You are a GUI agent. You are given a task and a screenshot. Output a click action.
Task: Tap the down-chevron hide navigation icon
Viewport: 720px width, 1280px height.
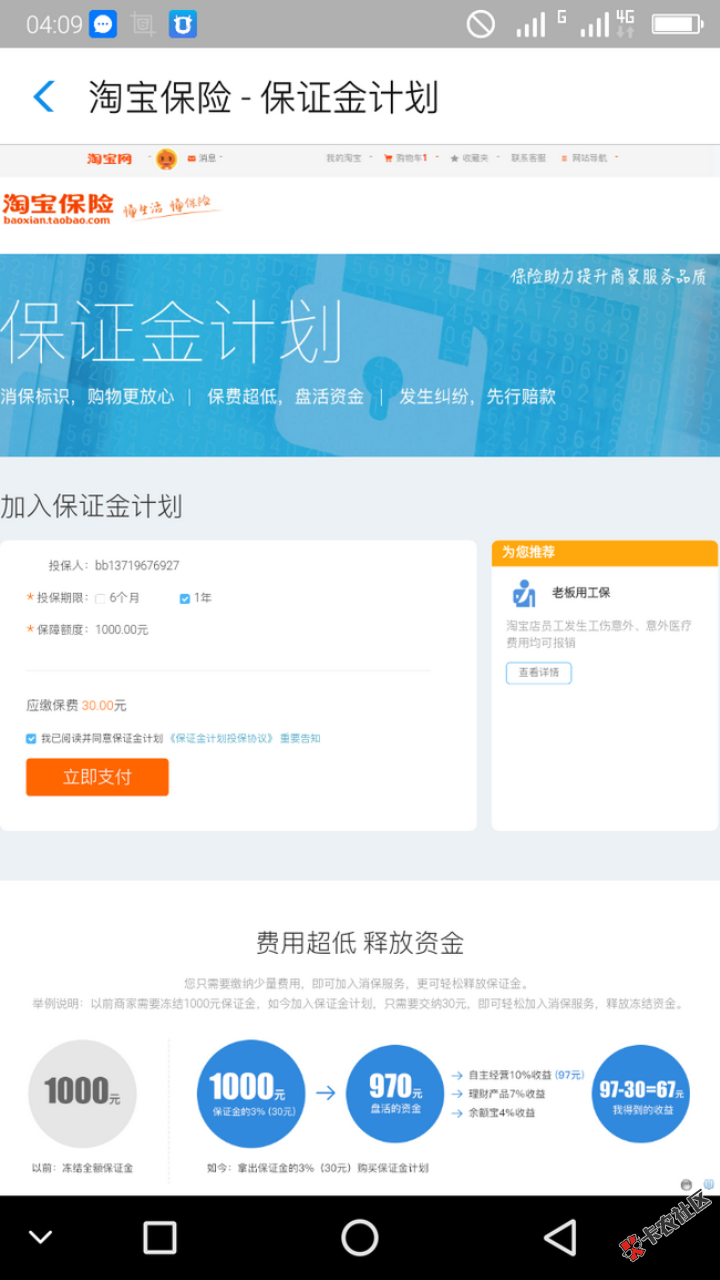pos(41,1237)
